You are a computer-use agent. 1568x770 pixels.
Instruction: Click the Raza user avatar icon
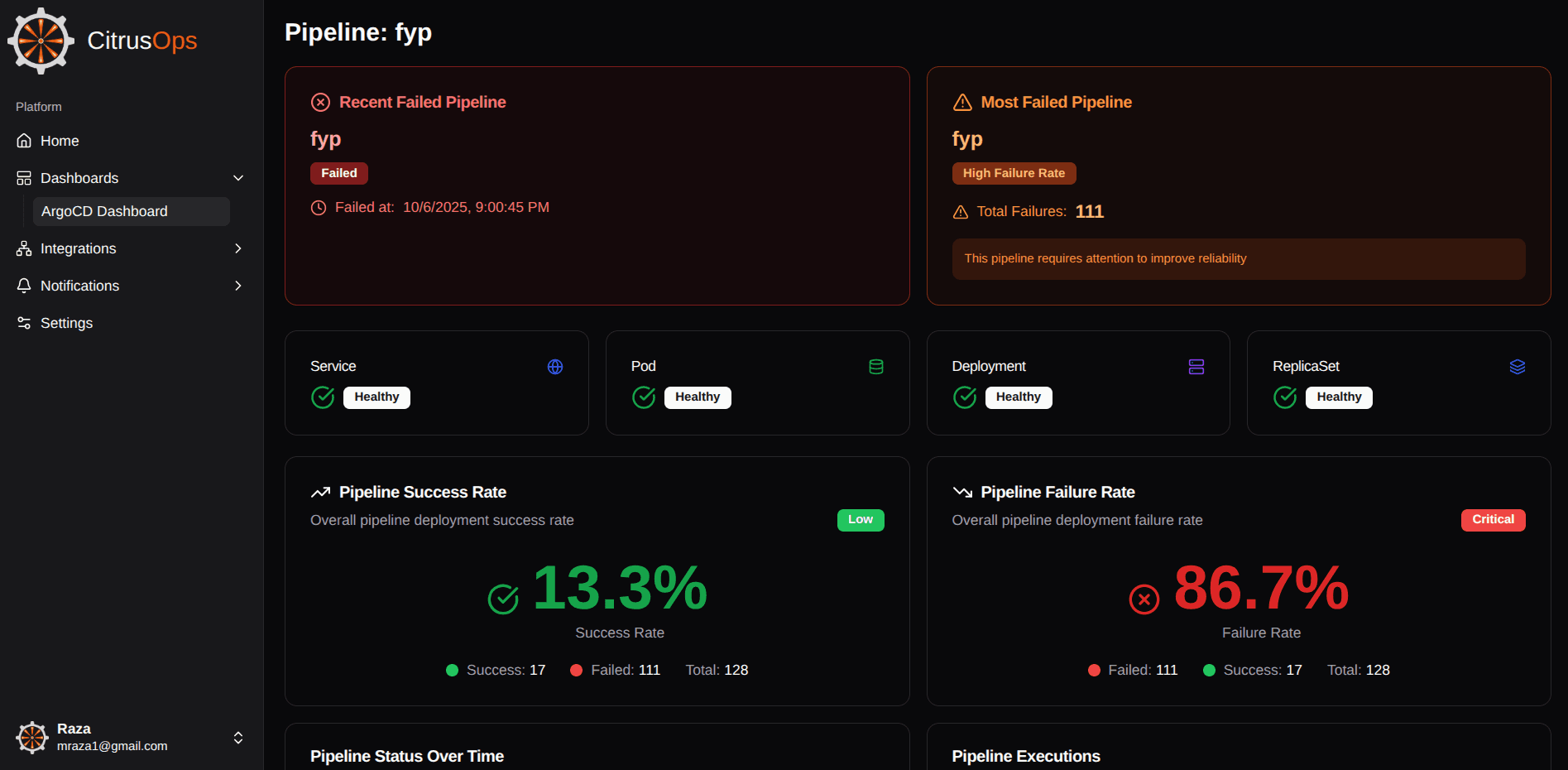32,737
